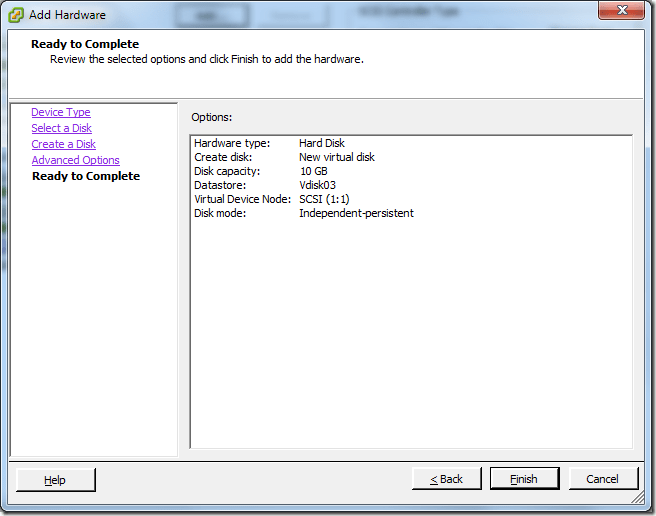
Task: Cancel the Add Hardware wizard
Action: [x=603, y=479]
